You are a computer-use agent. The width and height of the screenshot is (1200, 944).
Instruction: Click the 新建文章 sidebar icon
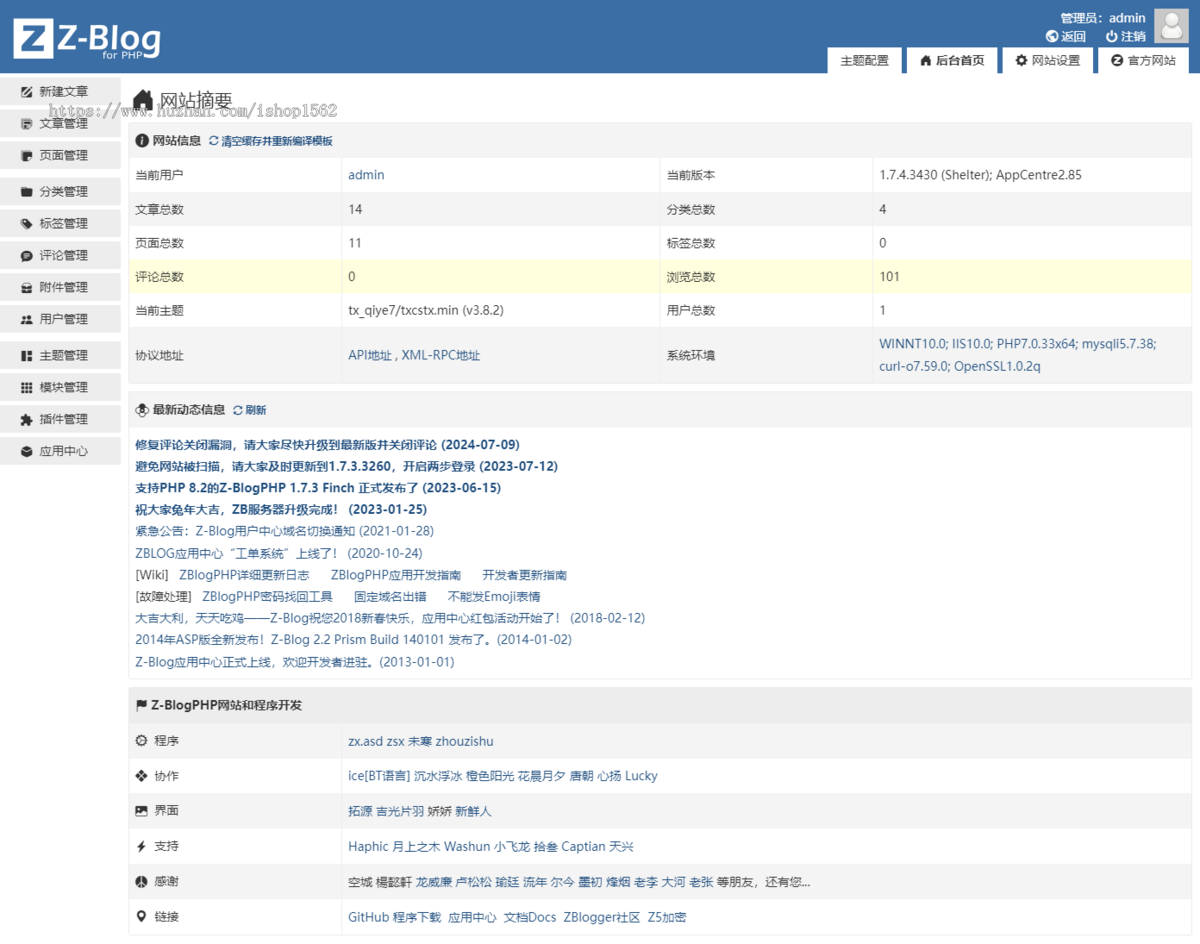(27, 91)
